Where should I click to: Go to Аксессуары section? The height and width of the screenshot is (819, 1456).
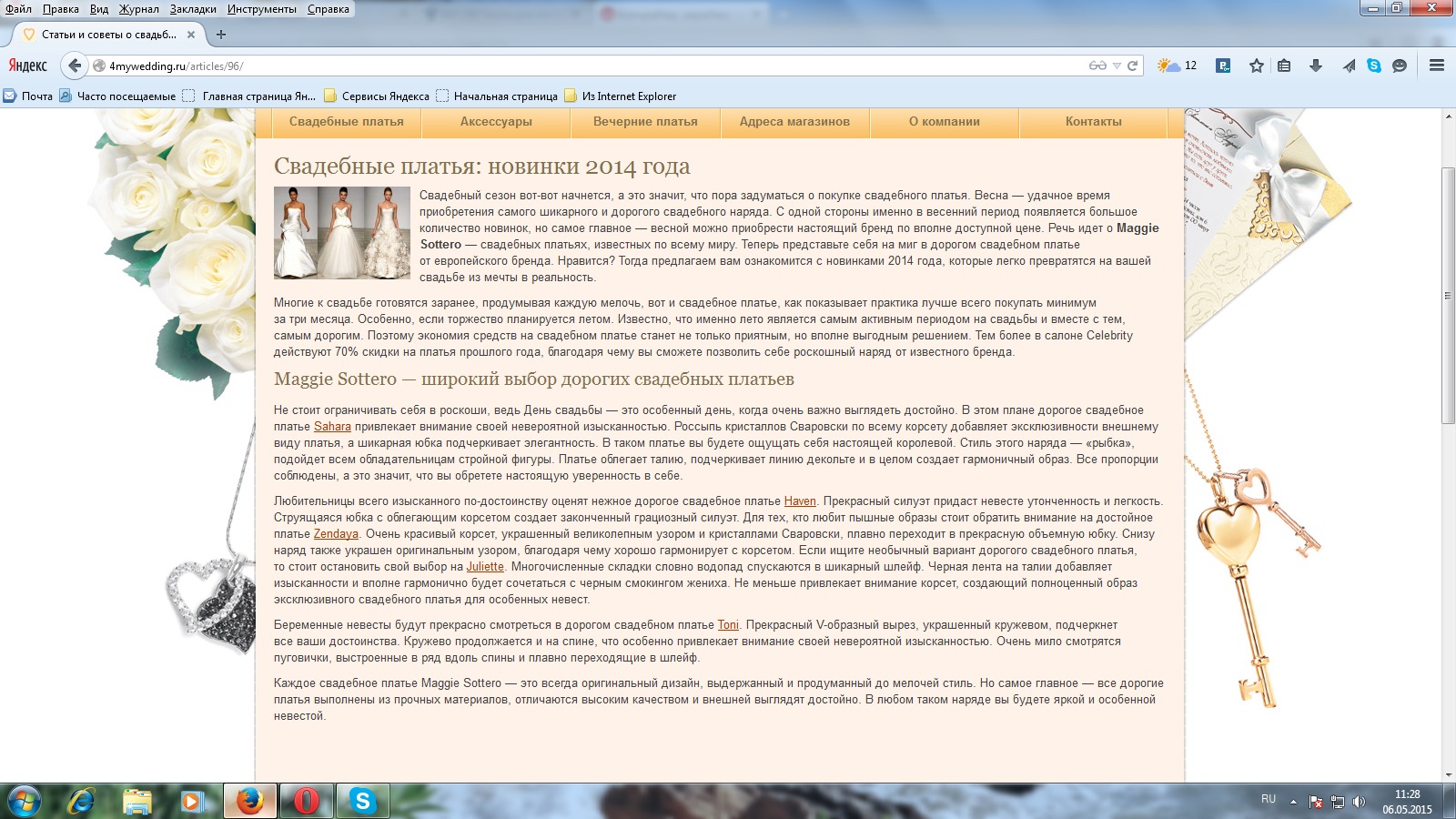point(496,122)
